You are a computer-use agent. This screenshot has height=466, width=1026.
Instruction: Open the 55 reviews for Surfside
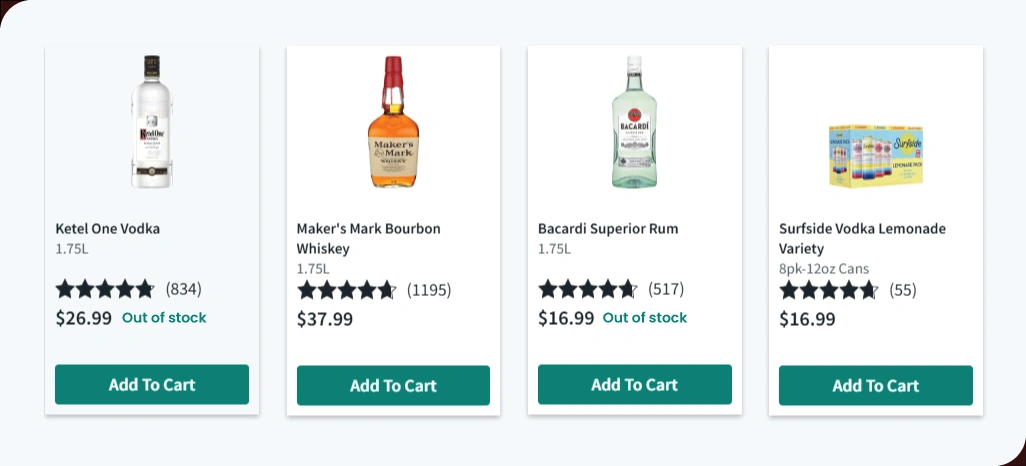pyautogui.click(x=903, y=290)
